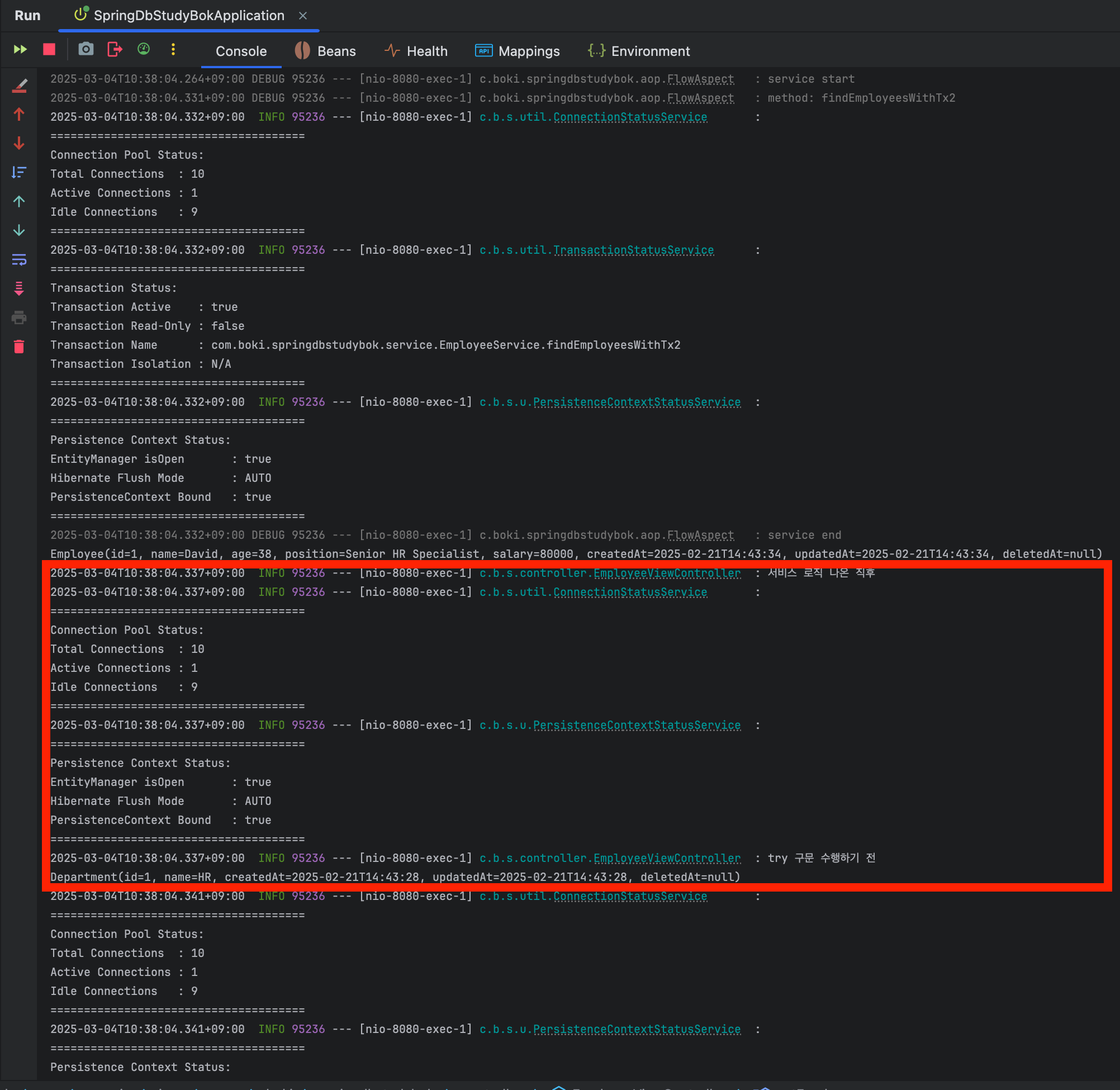
Task: Click the camera thread dump icon
Action: tap(86, 50)
